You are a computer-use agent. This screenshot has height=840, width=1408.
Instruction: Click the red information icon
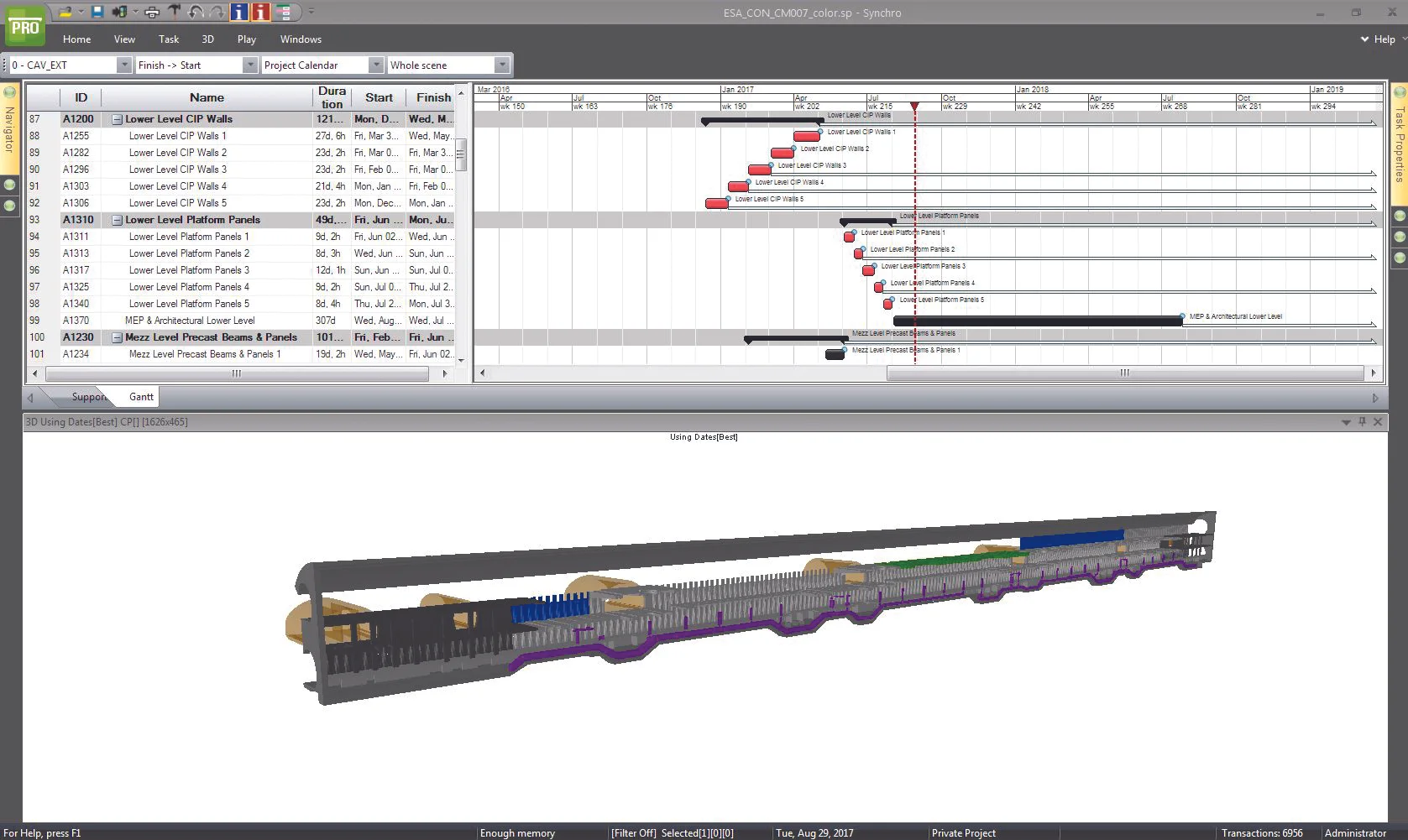(261, 12)
